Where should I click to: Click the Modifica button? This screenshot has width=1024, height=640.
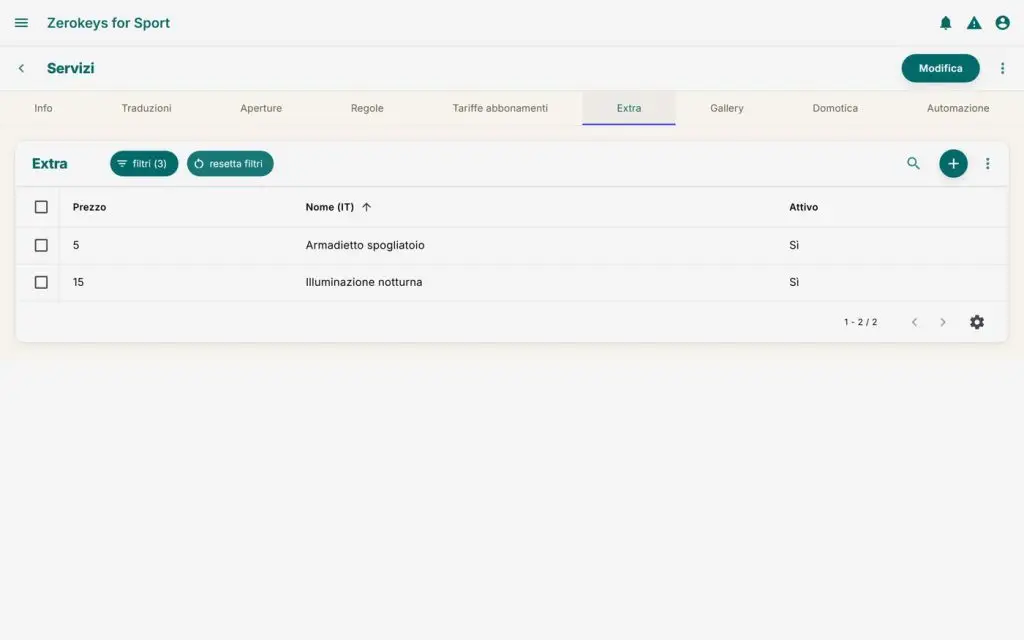940,68
